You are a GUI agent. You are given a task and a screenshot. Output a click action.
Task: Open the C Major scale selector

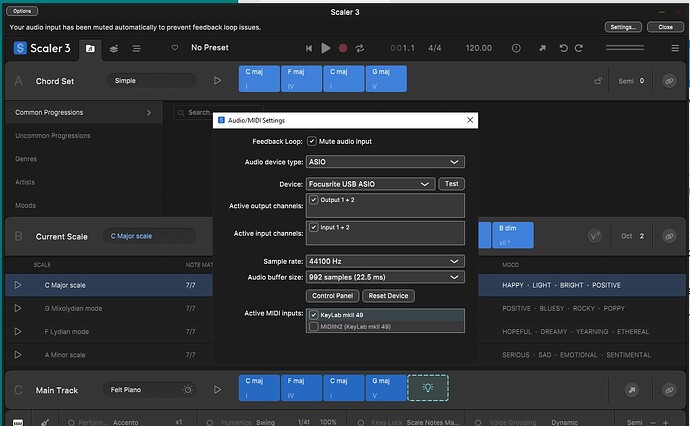tap(149, 236)
